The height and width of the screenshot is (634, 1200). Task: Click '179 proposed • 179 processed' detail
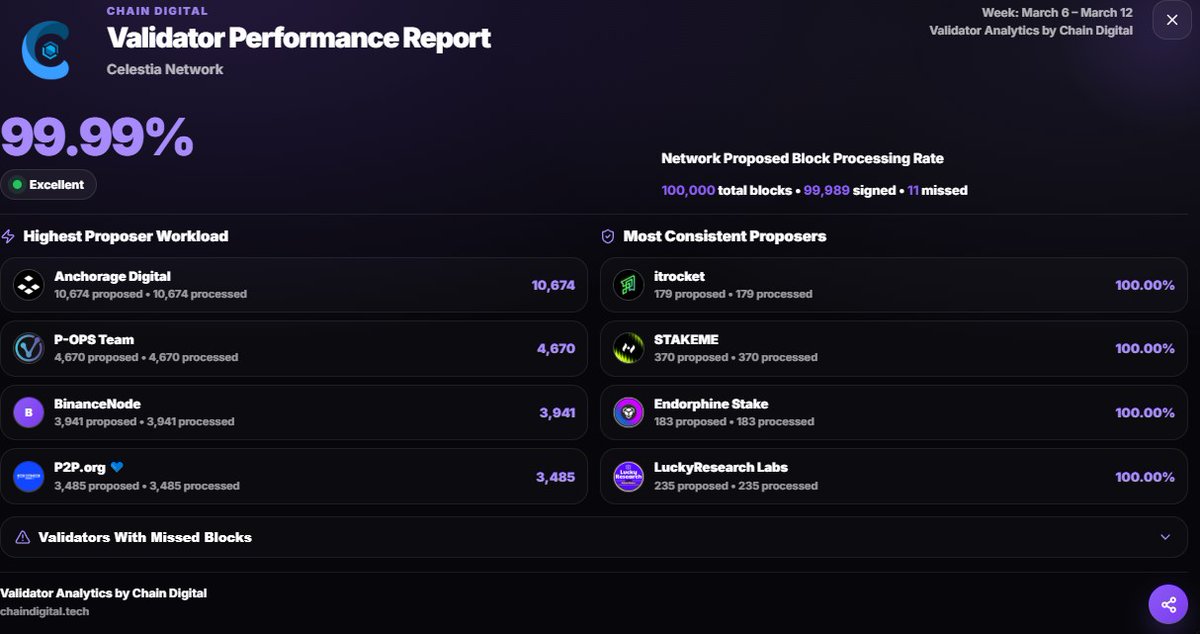[x=733, y=294]
